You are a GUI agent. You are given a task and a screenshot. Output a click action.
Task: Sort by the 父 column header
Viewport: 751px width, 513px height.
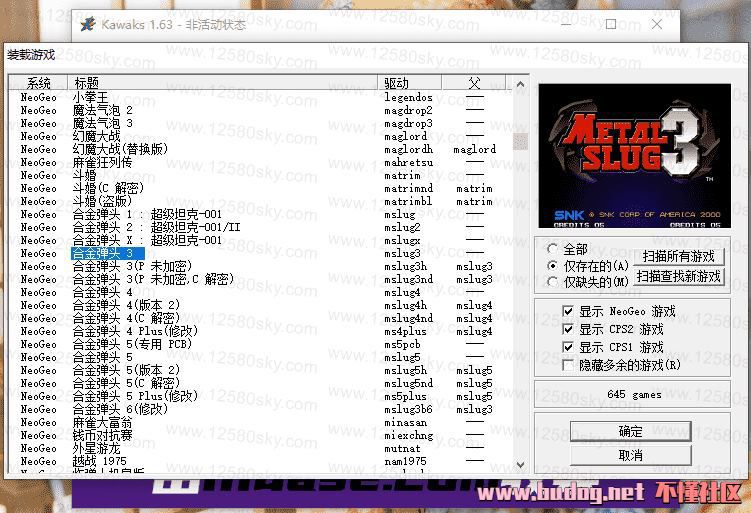pyautogui.click(x=474, y=83)
